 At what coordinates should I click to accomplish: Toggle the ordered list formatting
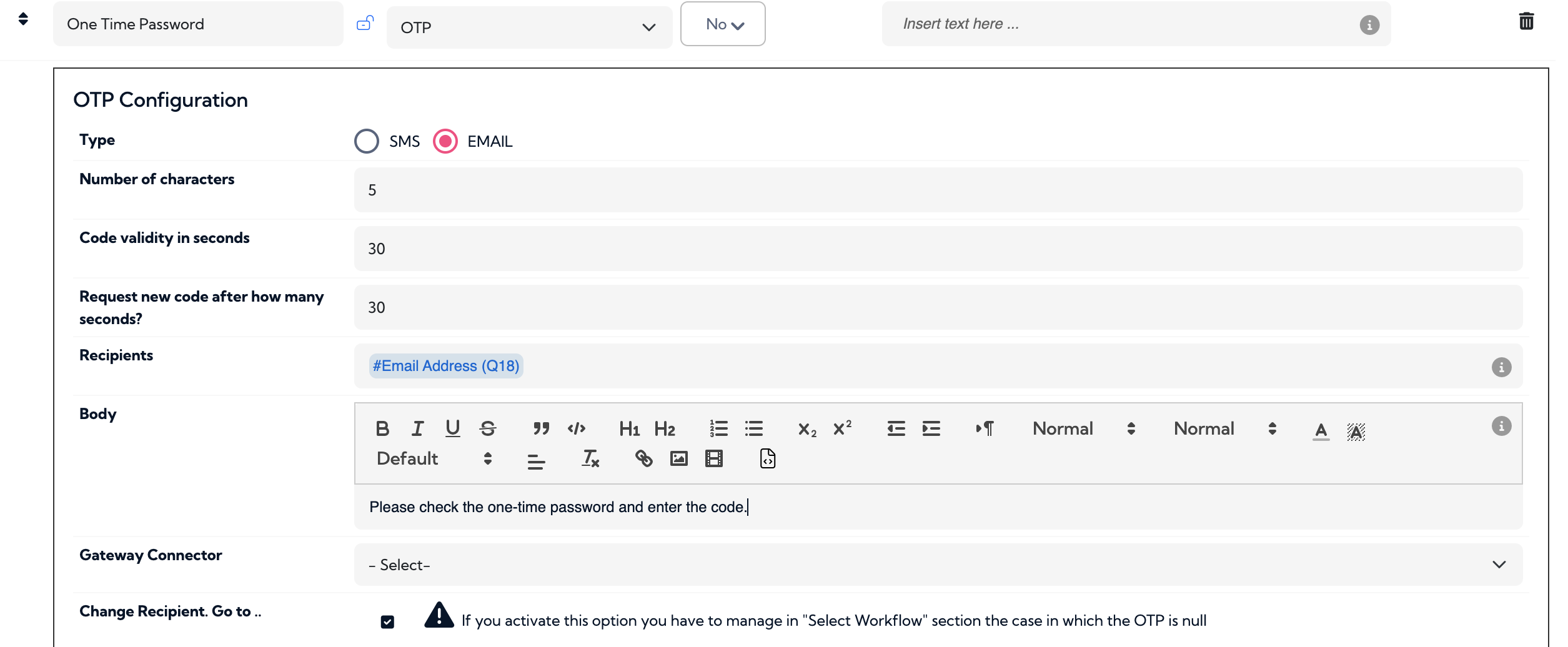(718, 428)
